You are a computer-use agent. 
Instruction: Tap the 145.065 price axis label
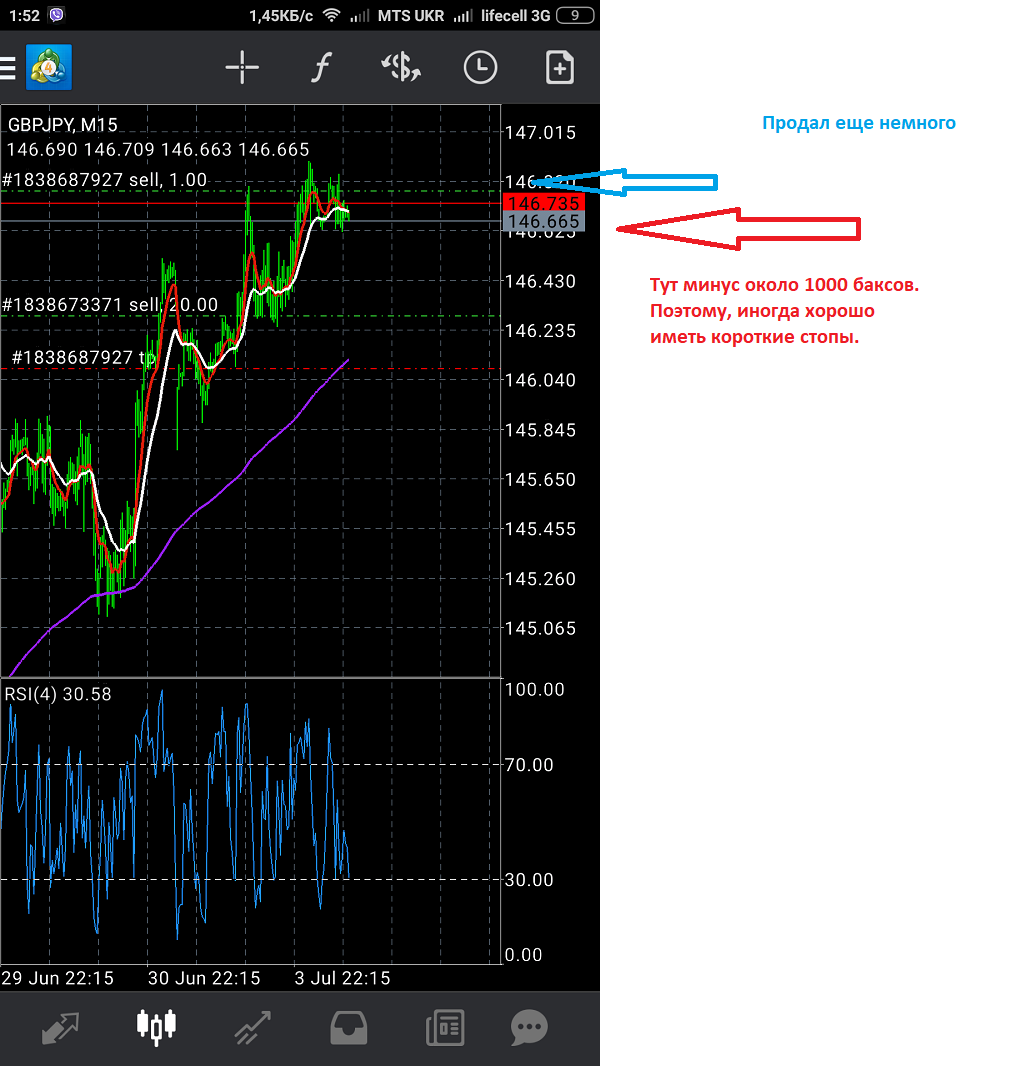click(540, 628)
